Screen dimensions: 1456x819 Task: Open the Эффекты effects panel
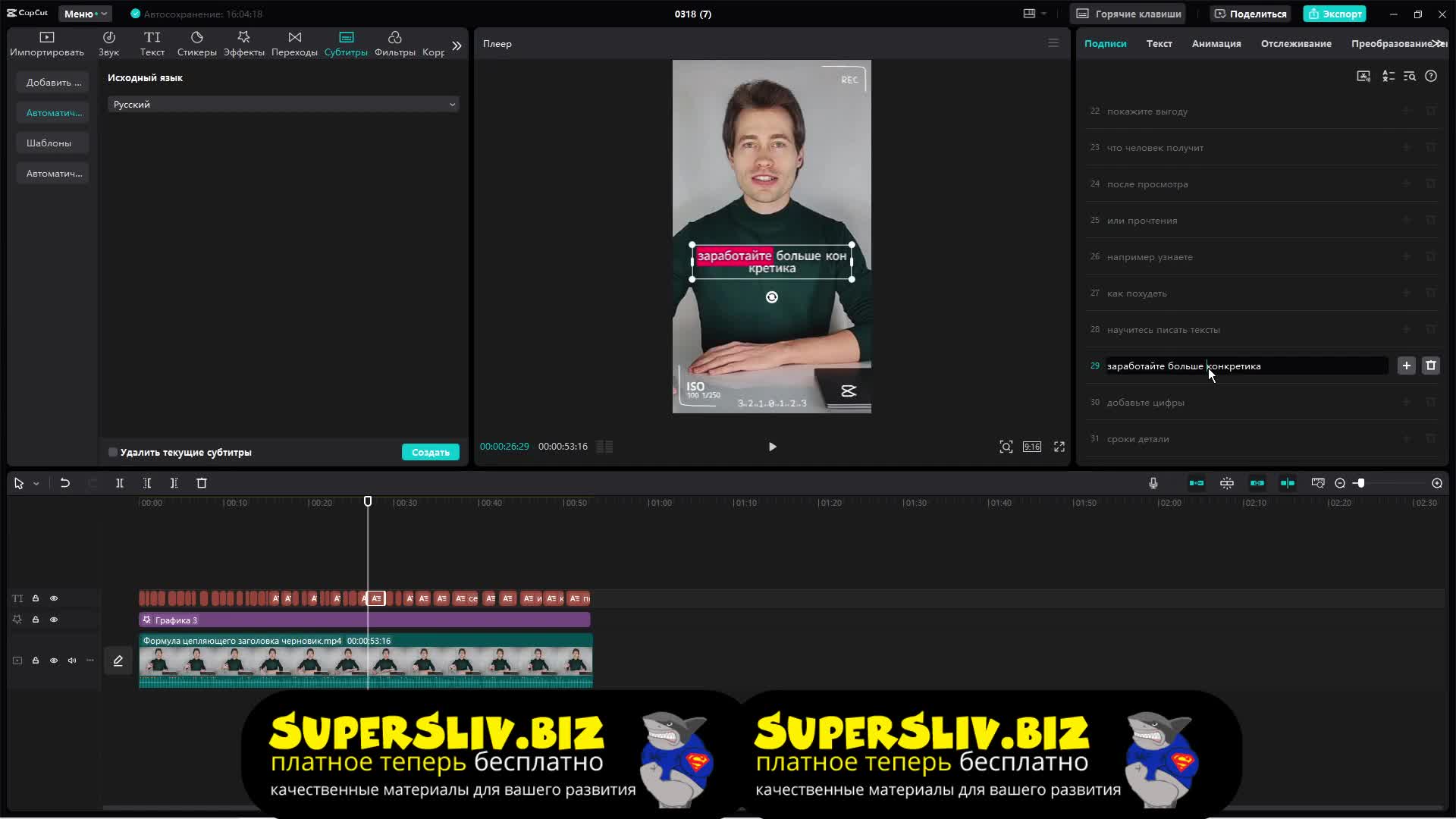243,44
